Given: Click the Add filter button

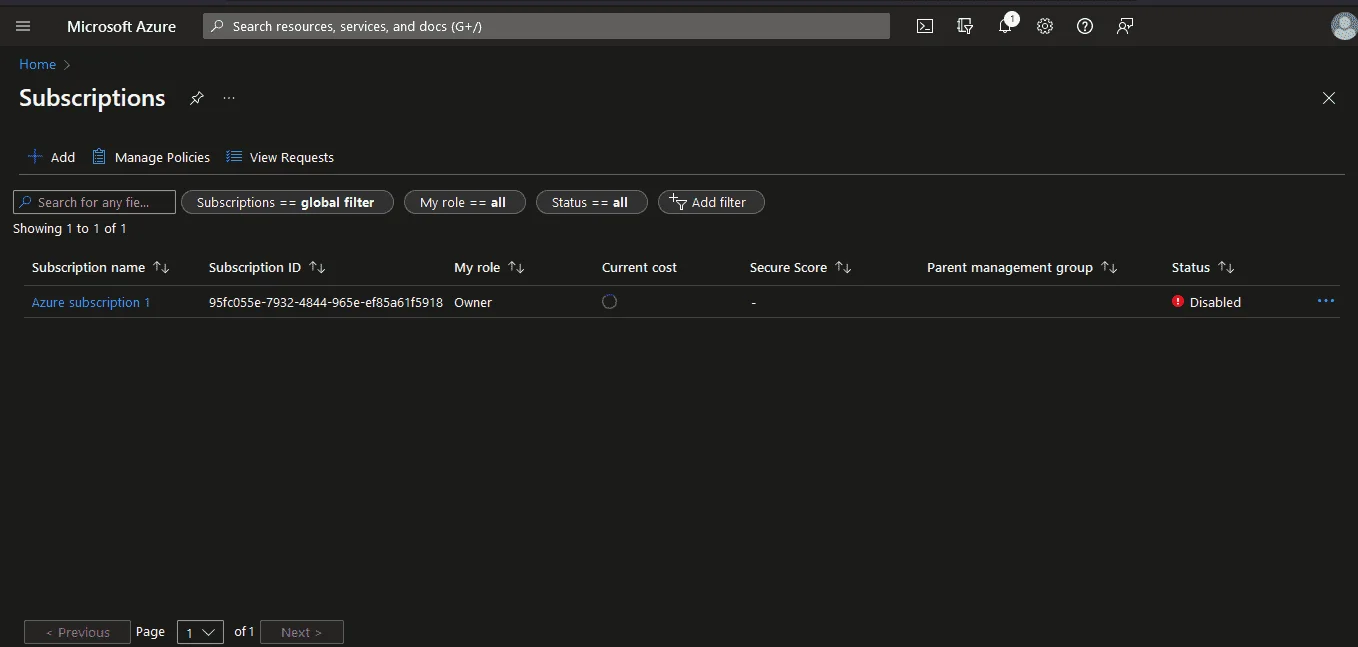Looking at the screenshot, I should [711, 202].
